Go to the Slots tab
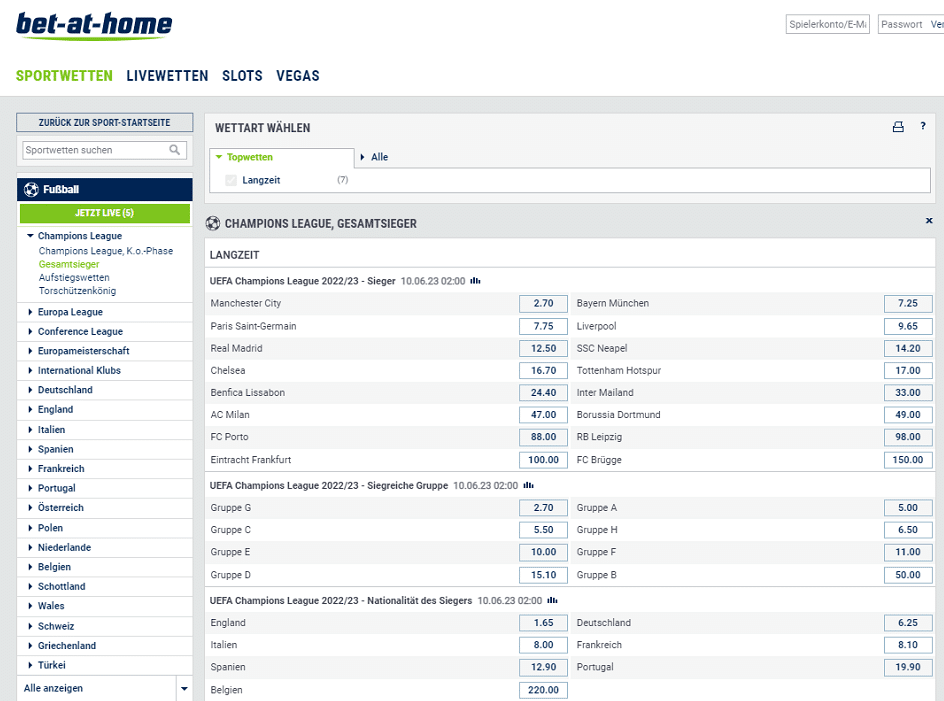Screen dimensions: 944x701 click(242, 76)
